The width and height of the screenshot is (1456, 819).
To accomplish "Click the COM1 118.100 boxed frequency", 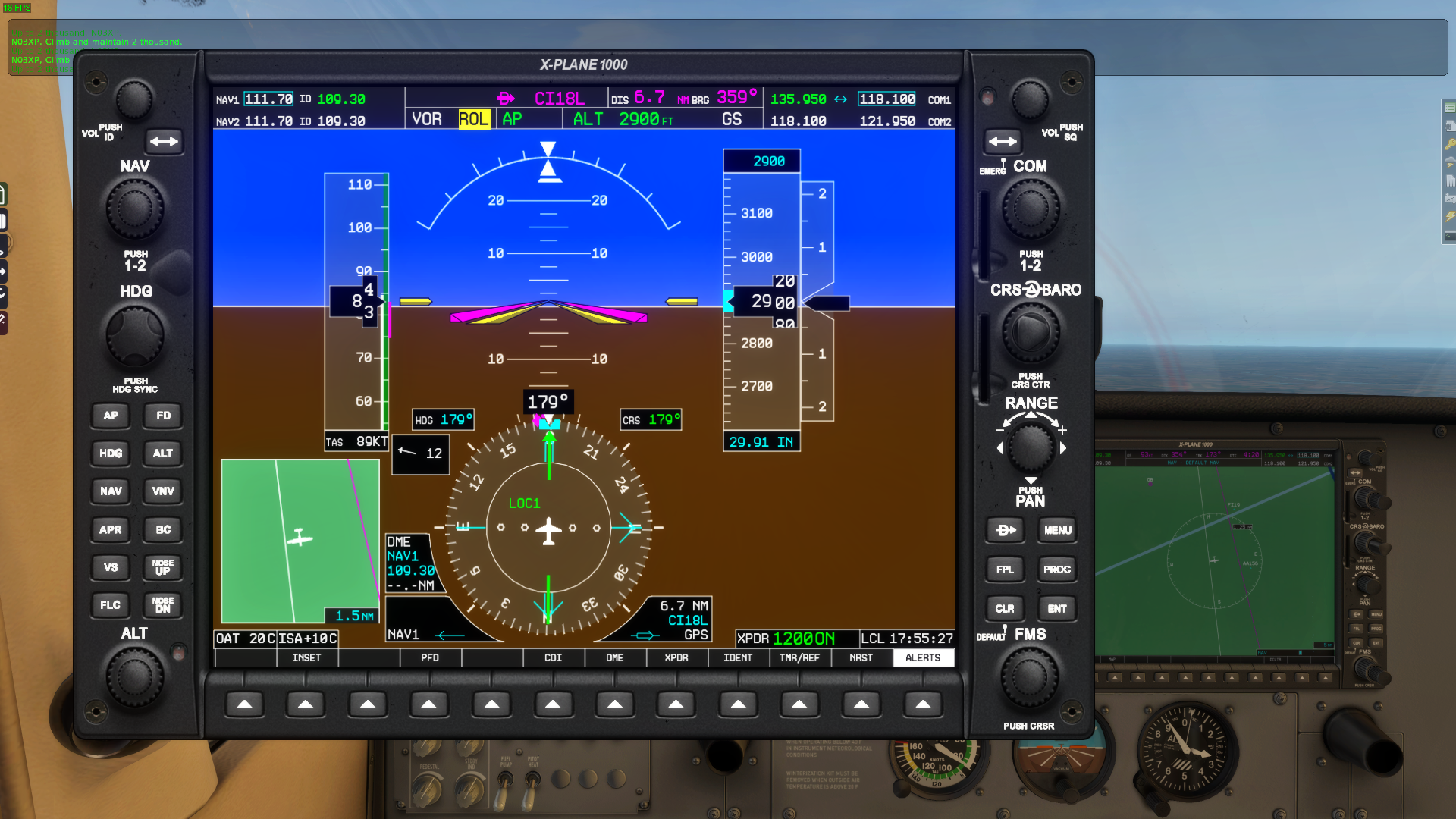I will [886, 99].
